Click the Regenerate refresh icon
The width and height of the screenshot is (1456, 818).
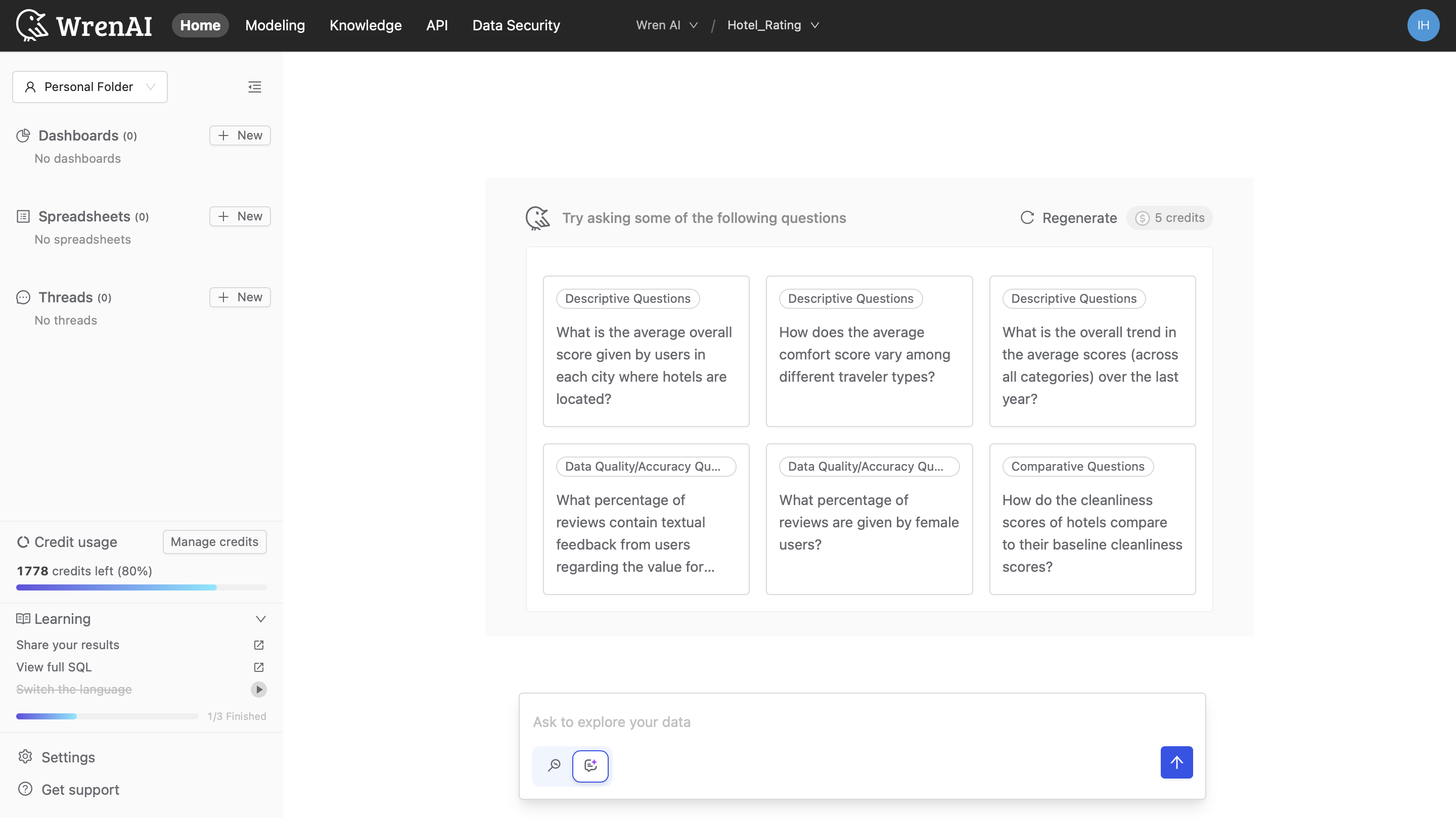[1027, 217]
